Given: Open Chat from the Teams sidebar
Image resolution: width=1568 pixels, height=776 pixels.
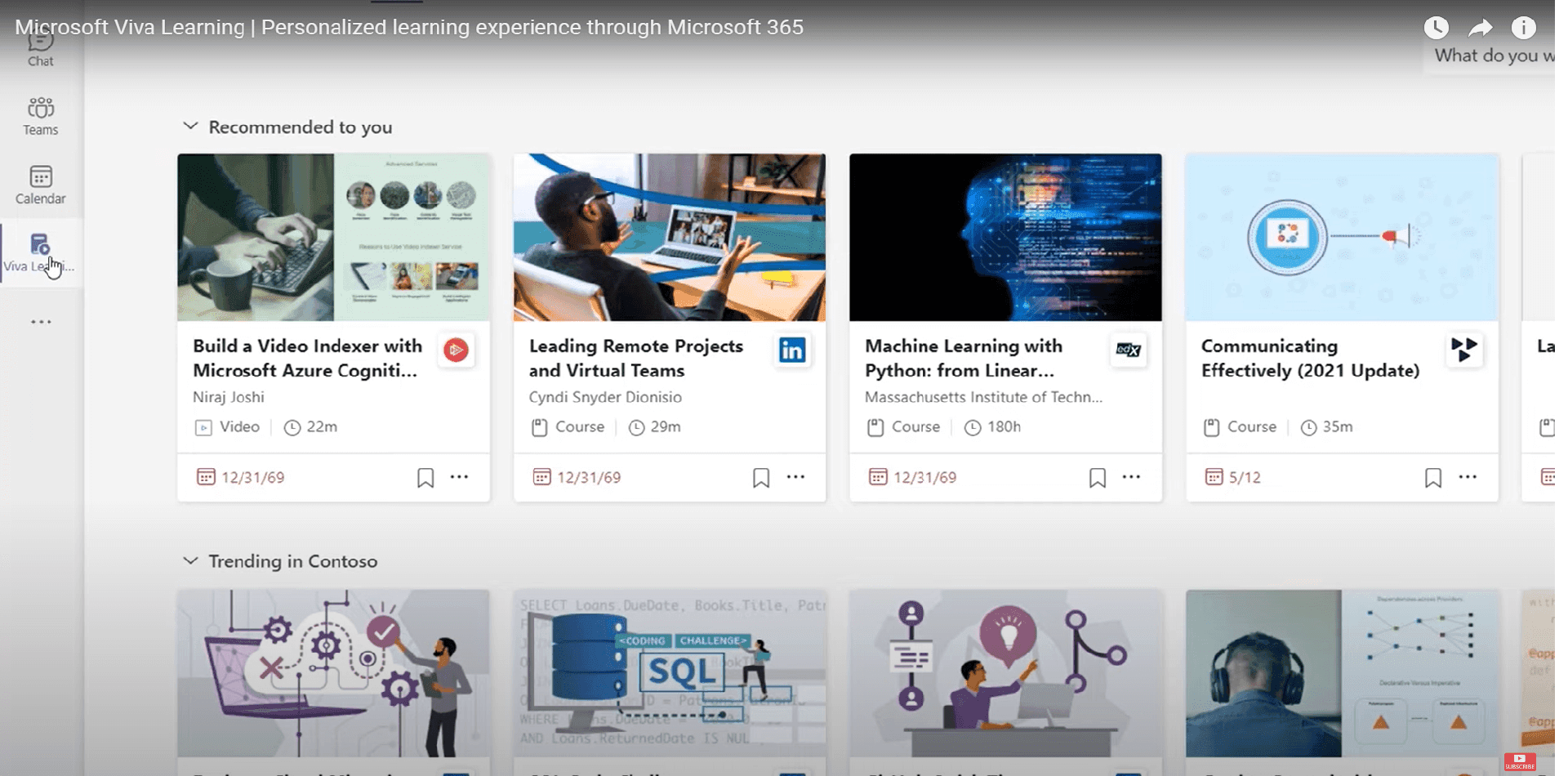Looking at the screenshot, I should pos(40,45).
